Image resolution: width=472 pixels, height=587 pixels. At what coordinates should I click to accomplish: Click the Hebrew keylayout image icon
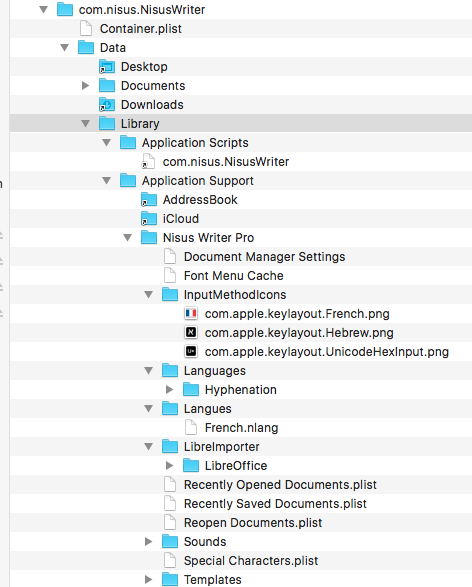coord(191,332)
